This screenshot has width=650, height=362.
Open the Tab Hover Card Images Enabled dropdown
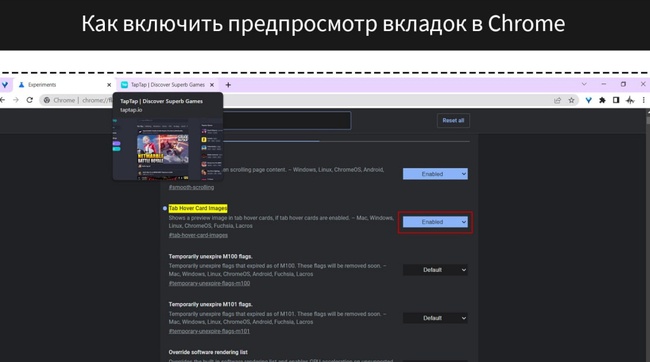pyautogui.click(x=435, y=222)
